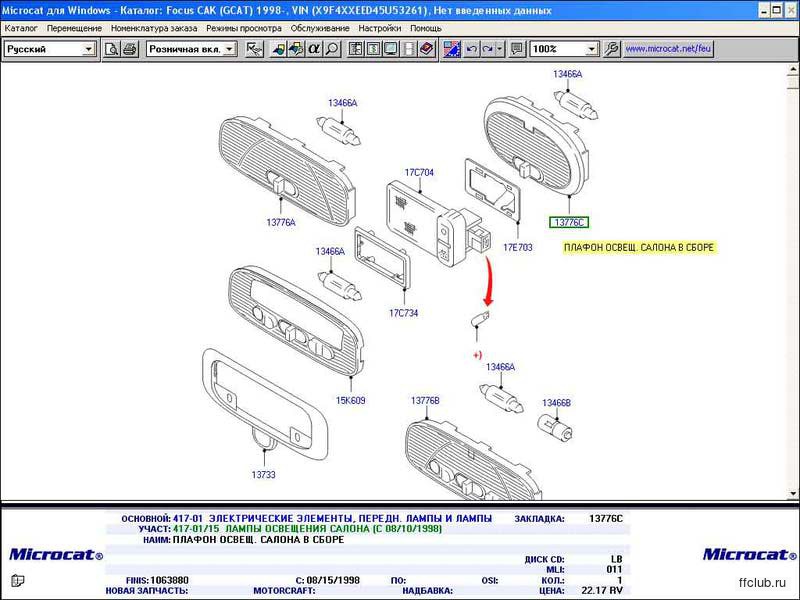
Task: Click FINIS number 1063880
Action: pyautogui.click(x=169, y=580)
